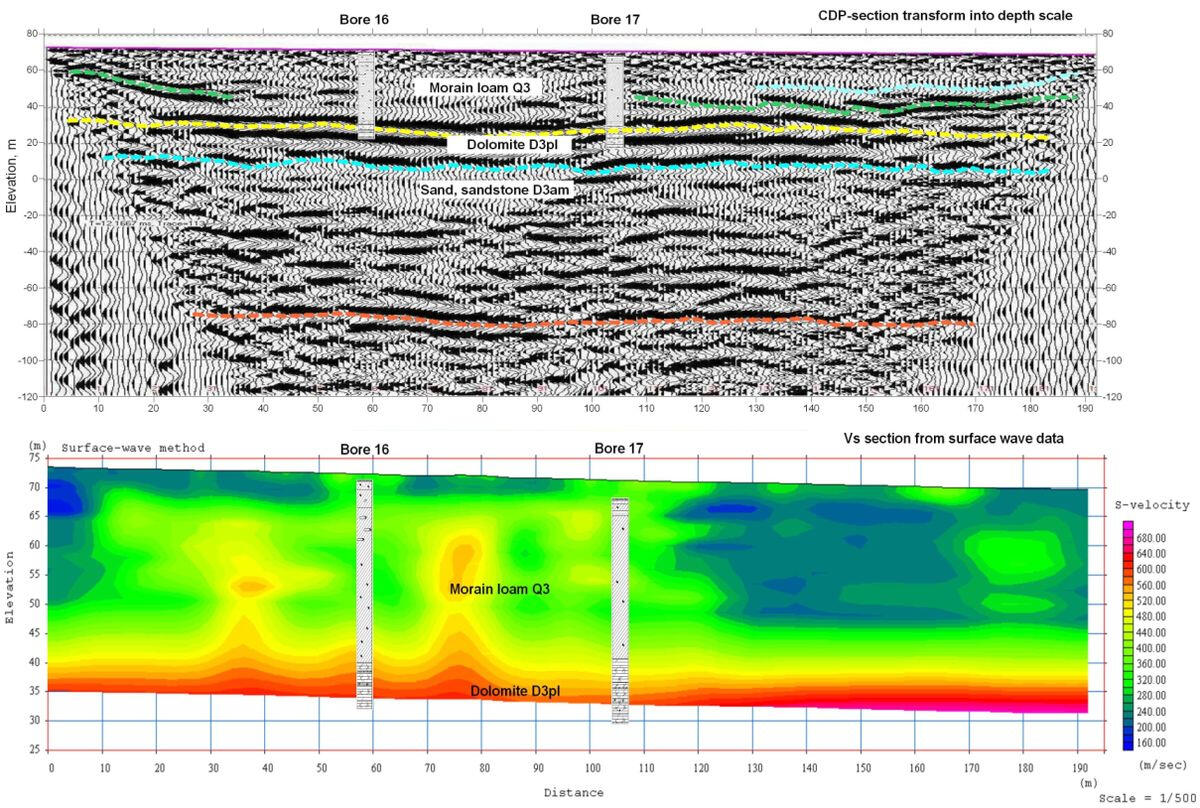The image size is (1200, 808).
Task: Click the orange dashed horizon line
Action: tap(580, 322)
